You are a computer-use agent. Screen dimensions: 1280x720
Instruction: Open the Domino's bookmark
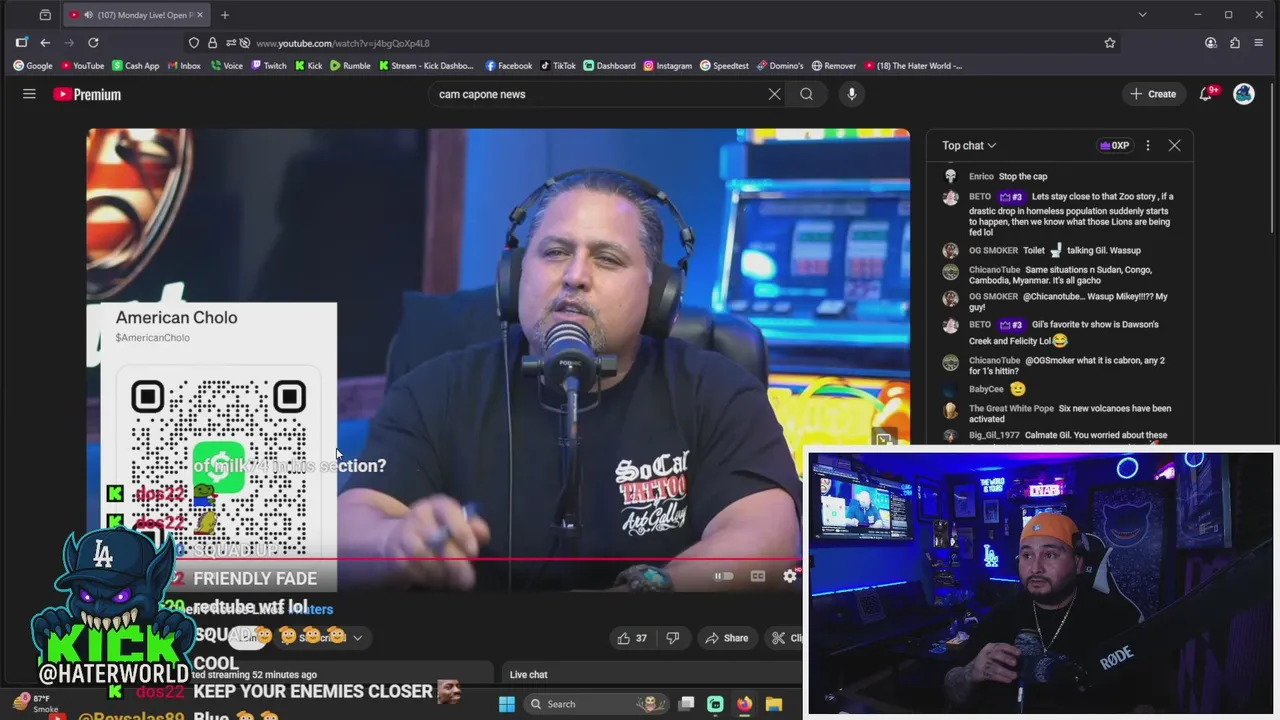point(780,66)
